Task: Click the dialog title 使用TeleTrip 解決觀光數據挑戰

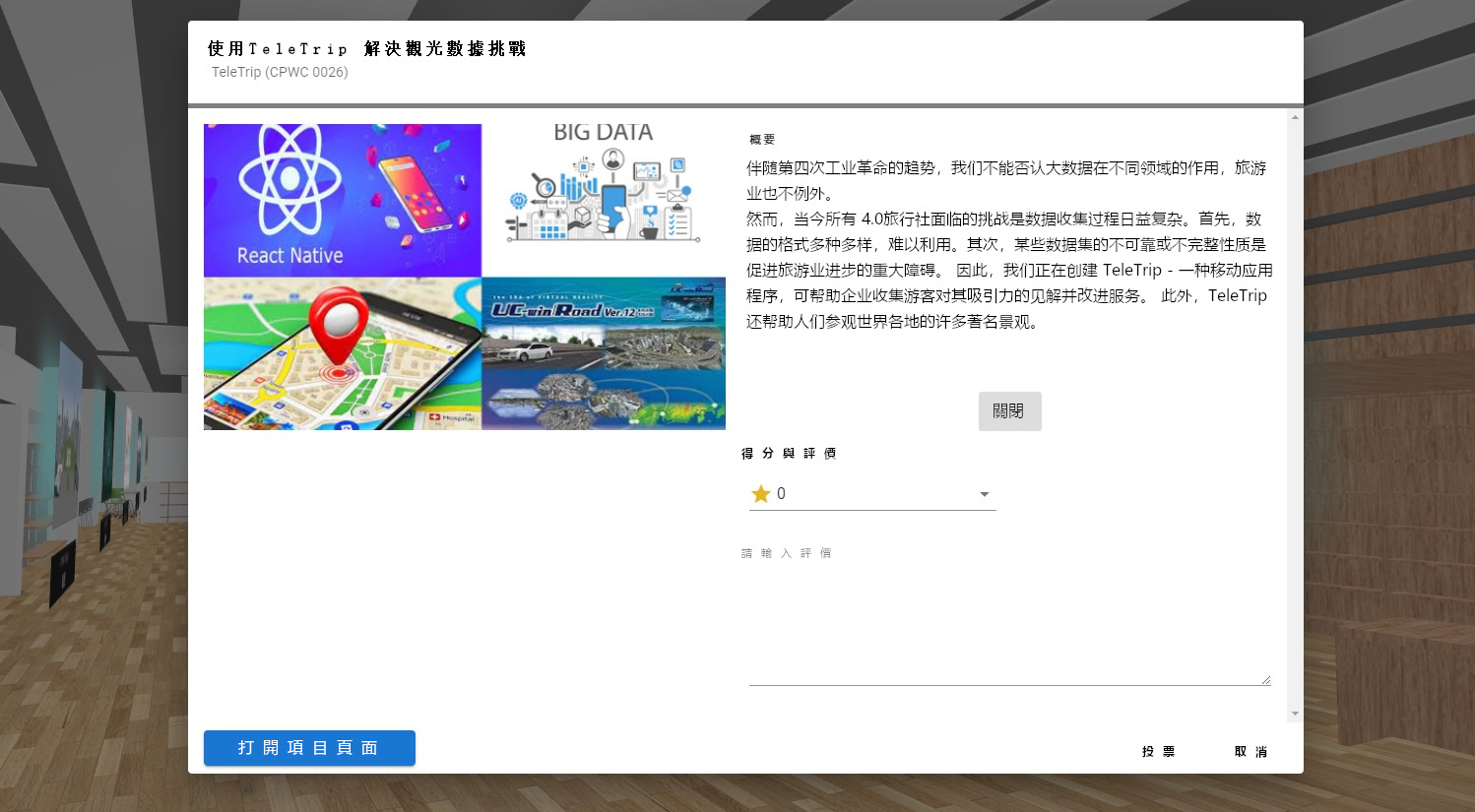Action: (366, 48)
